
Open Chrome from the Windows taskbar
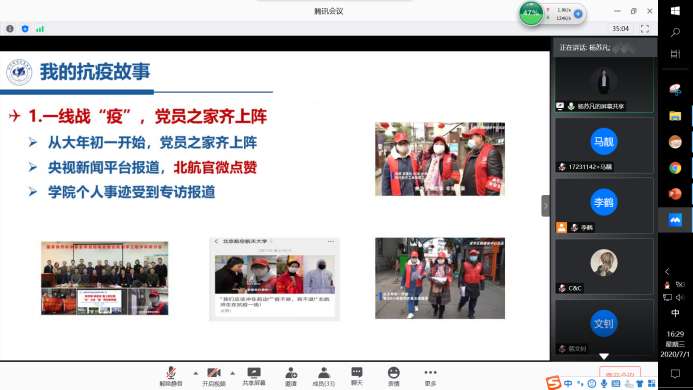675,168
